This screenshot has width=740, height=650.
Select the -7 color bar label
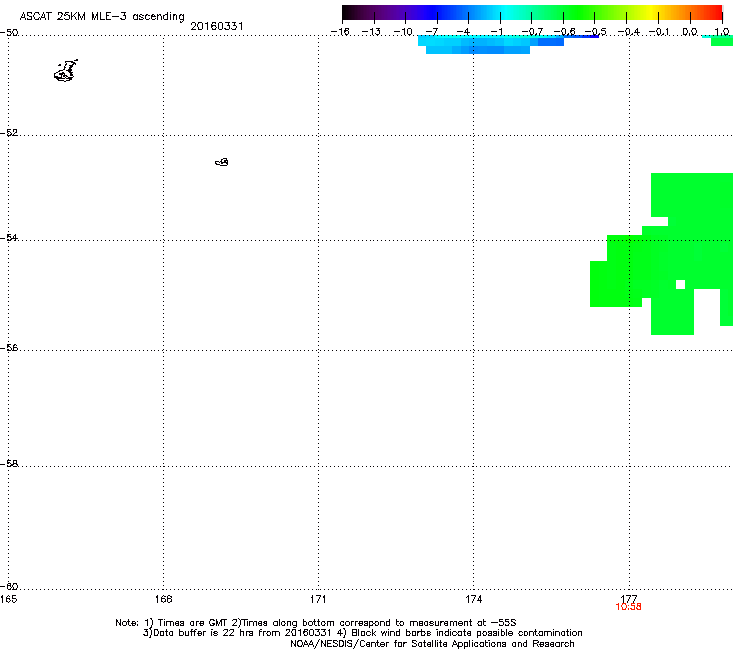point(432,32)
